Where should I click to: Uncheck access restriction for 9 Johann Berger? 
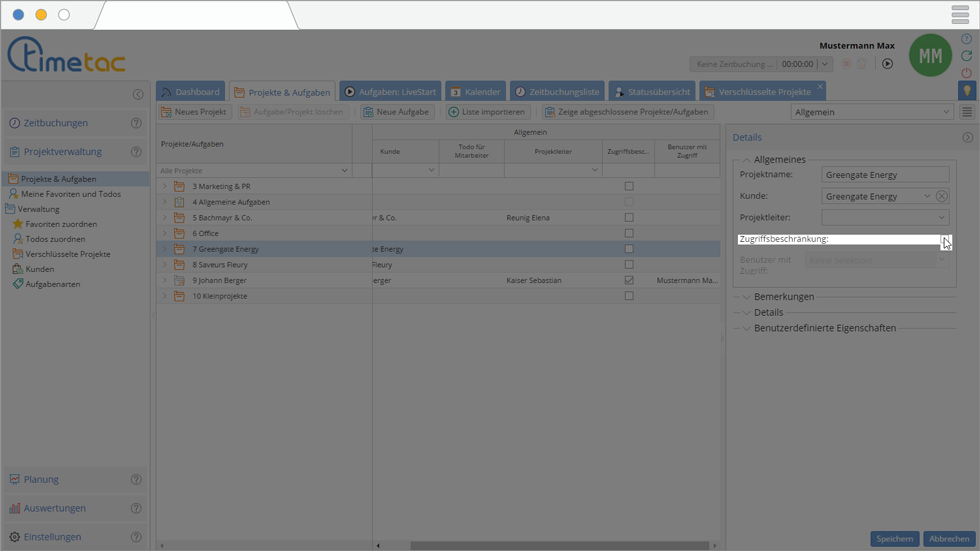coord(629,281)
